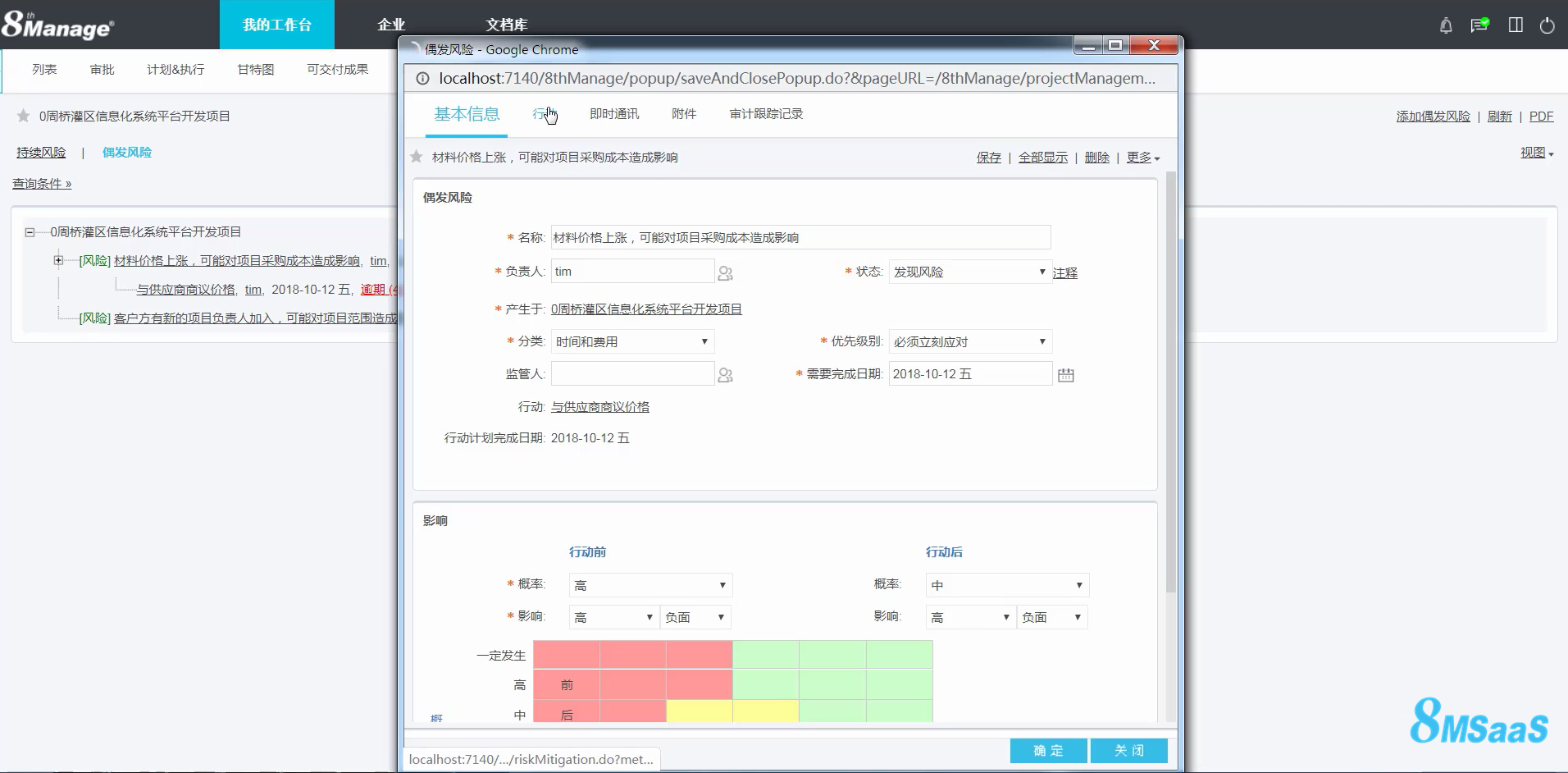The height and width of the screenshot is (773, 1568).
Task: Open the 行动后 负面 dropdown
Action: tap(1052, 617)
